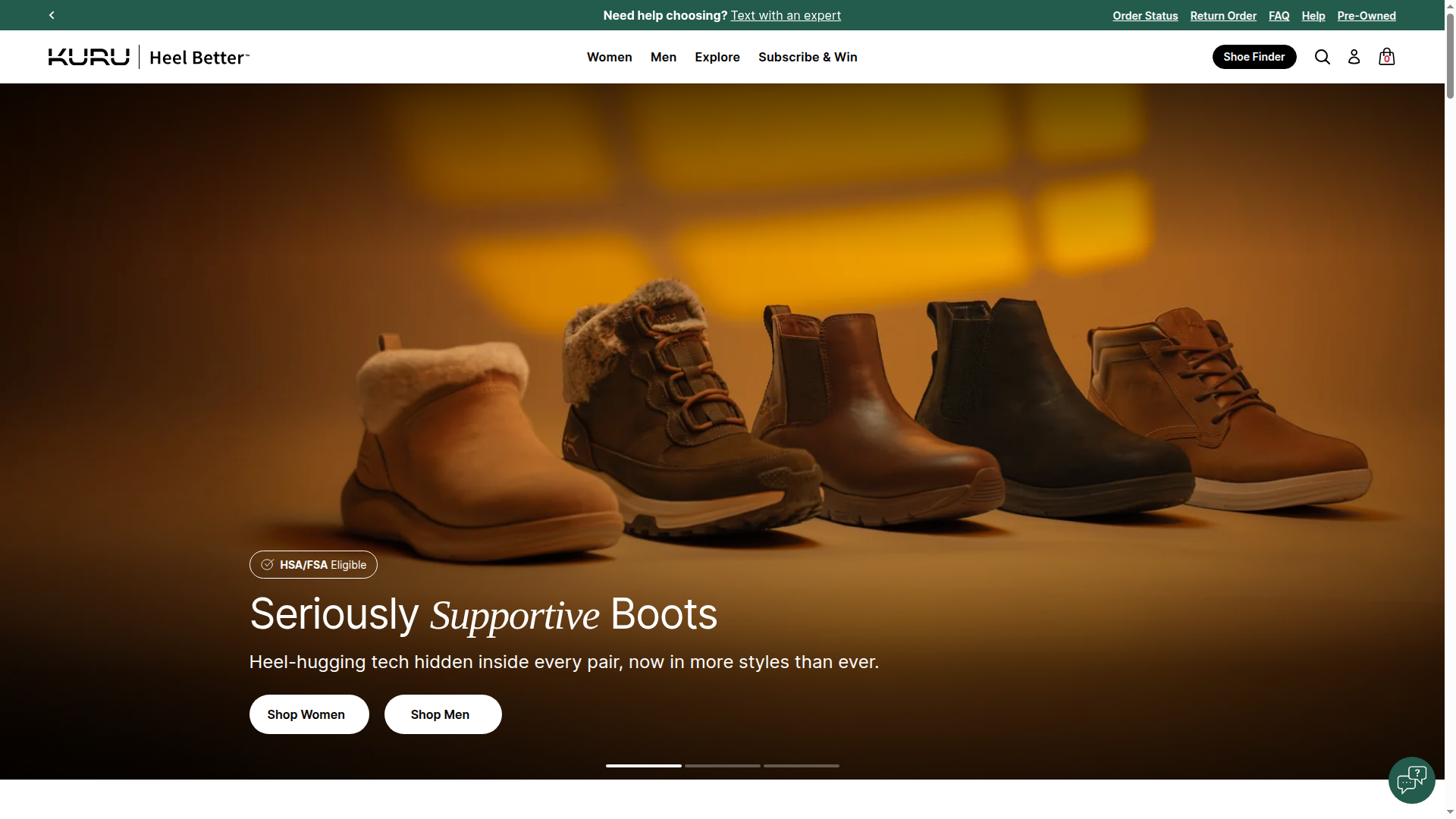The width and height of the screenshot is (1456, 819).
Task: Select the second carousel indicator
Action: (722, 766)
